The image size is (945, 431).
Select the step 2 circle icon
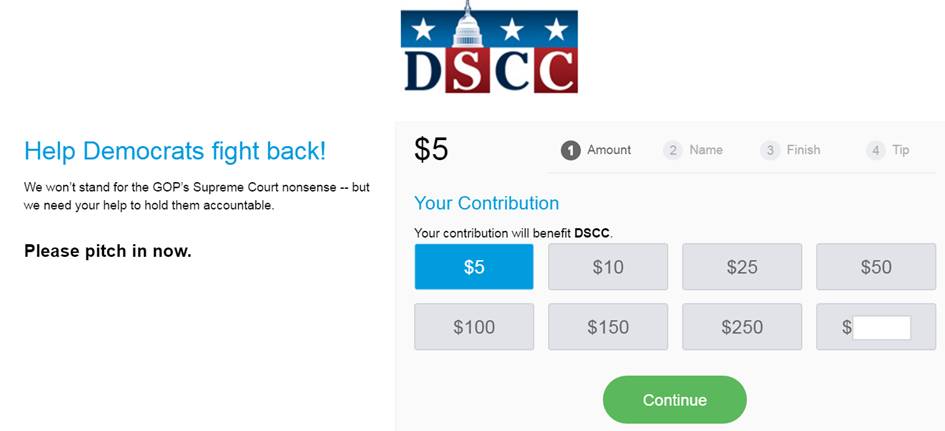coord(673,150)
